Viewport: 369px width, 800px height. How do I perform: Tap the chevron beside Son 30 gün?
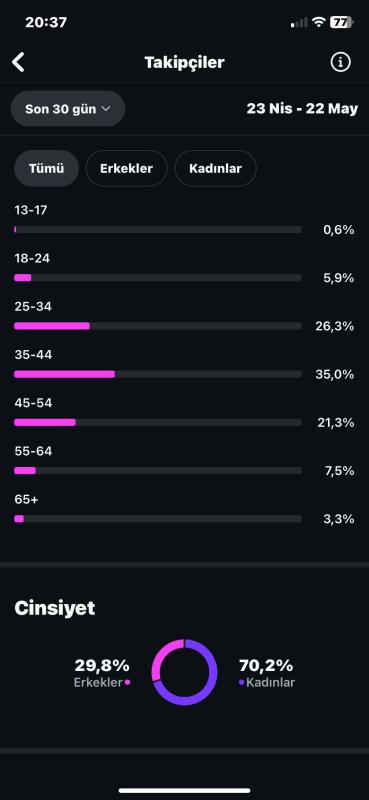click(x=106, y=109)
